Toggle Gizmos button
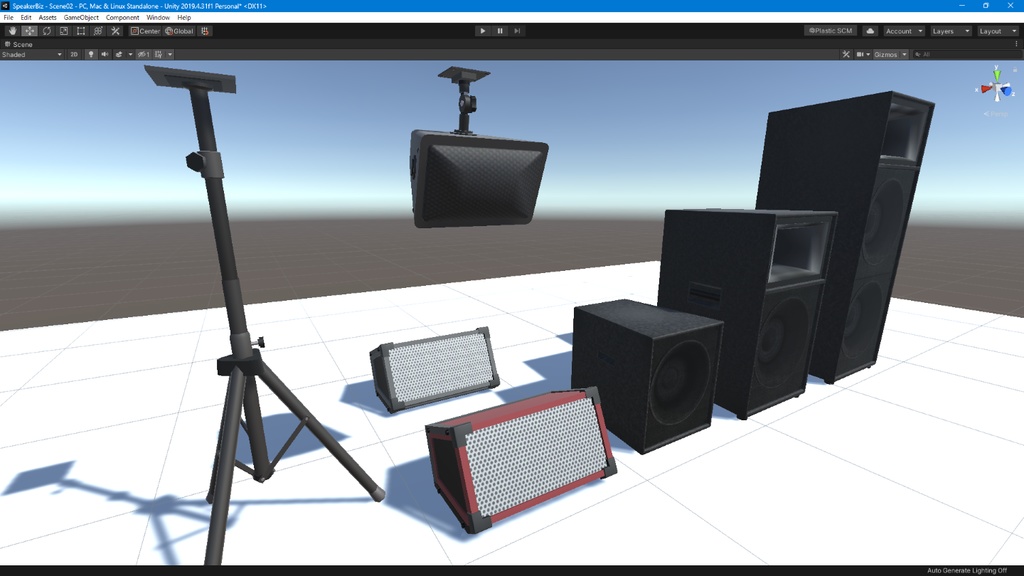 (886, 55)
